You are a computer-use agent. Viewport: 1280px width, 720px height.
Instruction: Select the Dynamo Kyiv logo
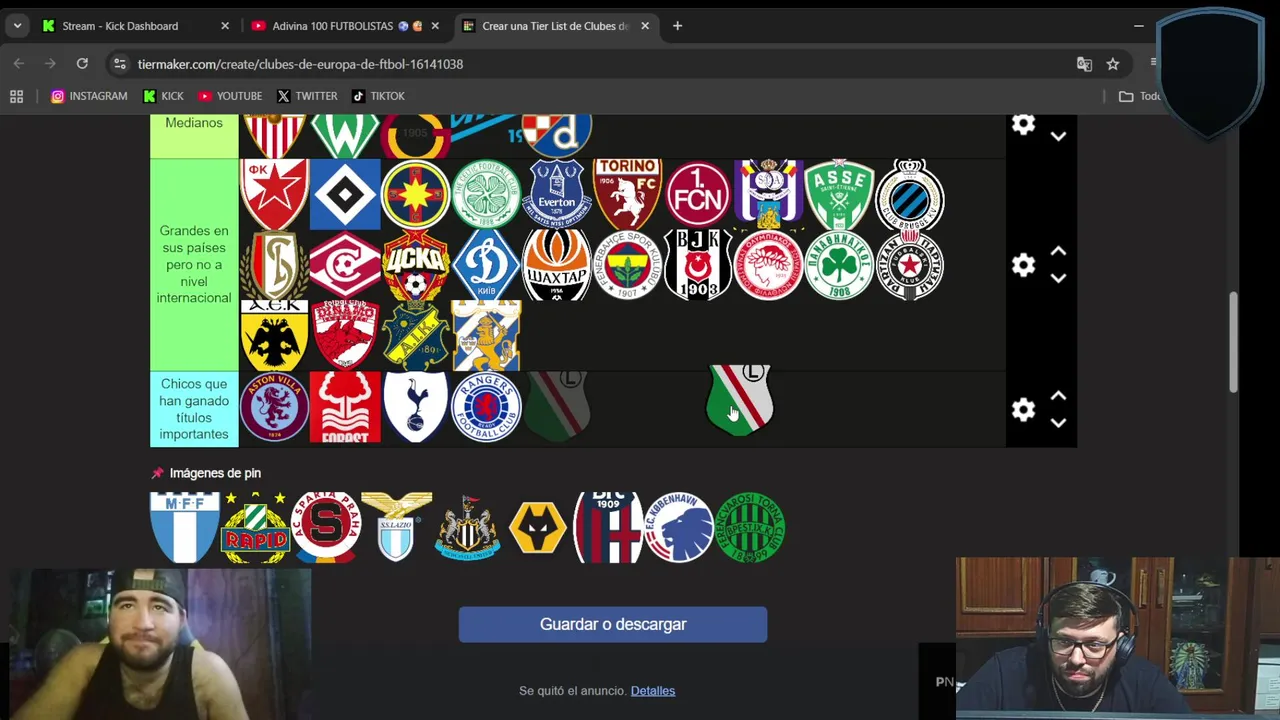pyautogui.click(x=486, y=265)
